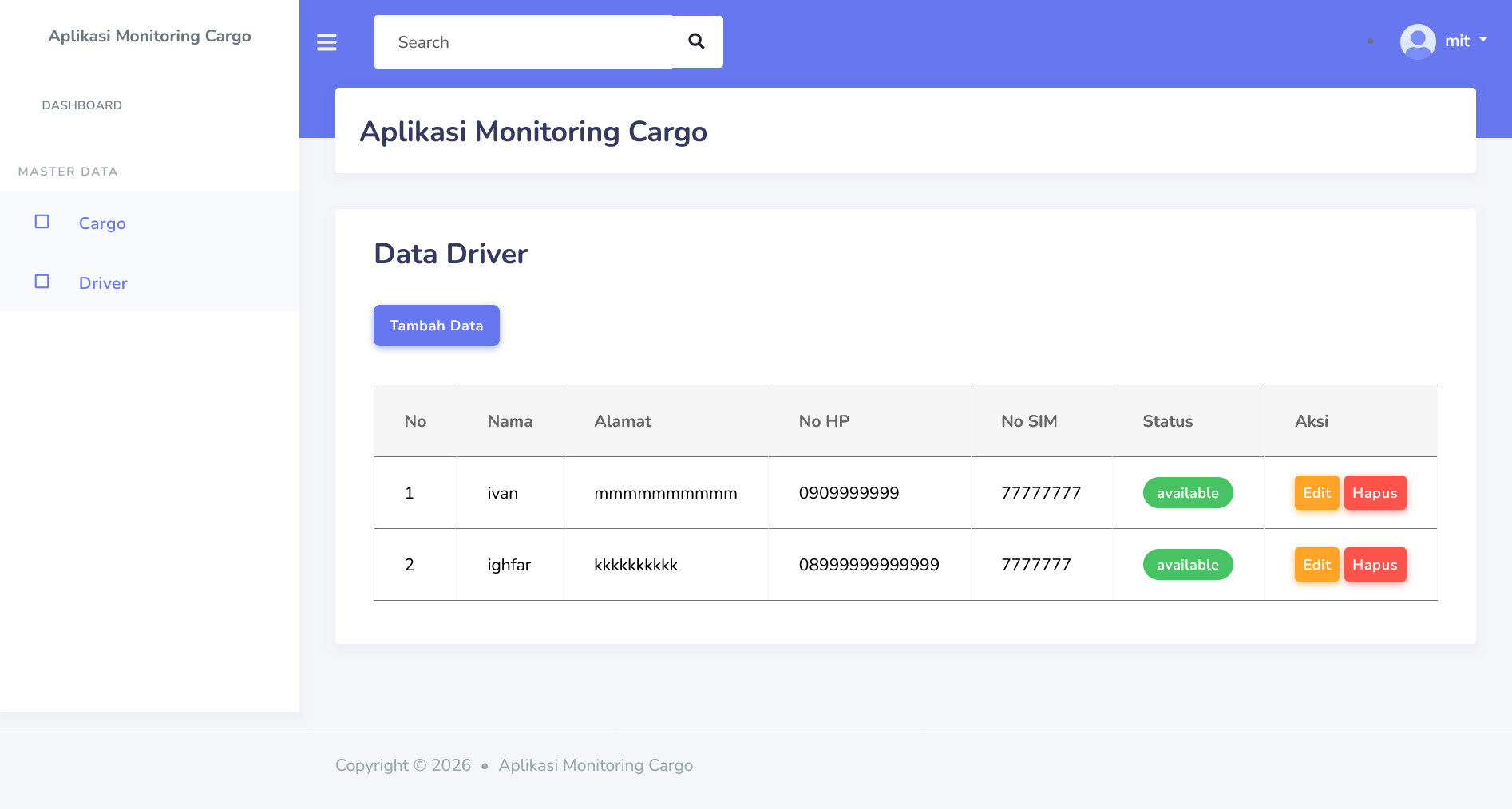The image size is (1512, 809).
Task: Click the footer Aplikasi Monitoring Cargo link
Action: (x=596, y=765)
